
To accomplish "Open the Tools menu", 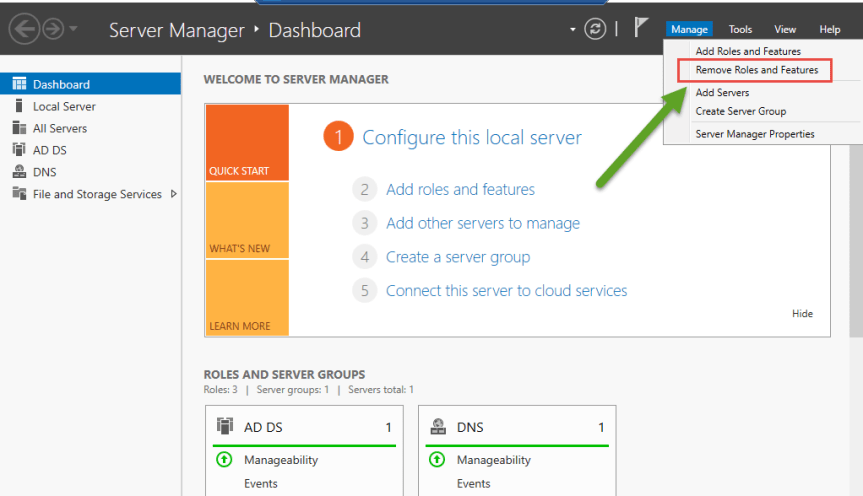I will 740,30.
